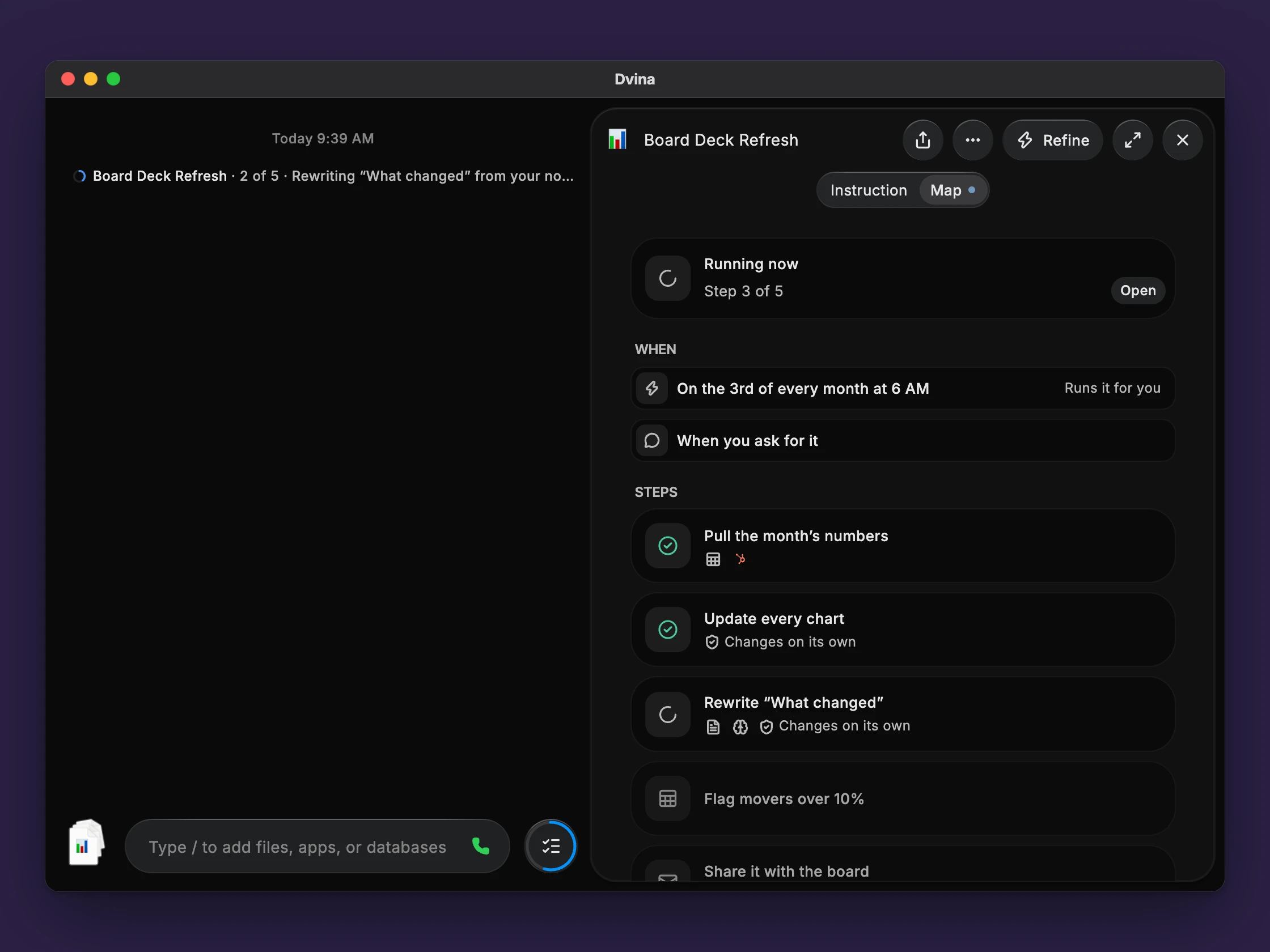This screenshot has width=1270, height=952.
Task: Click the Running now spinner icon
Action: 667,278
